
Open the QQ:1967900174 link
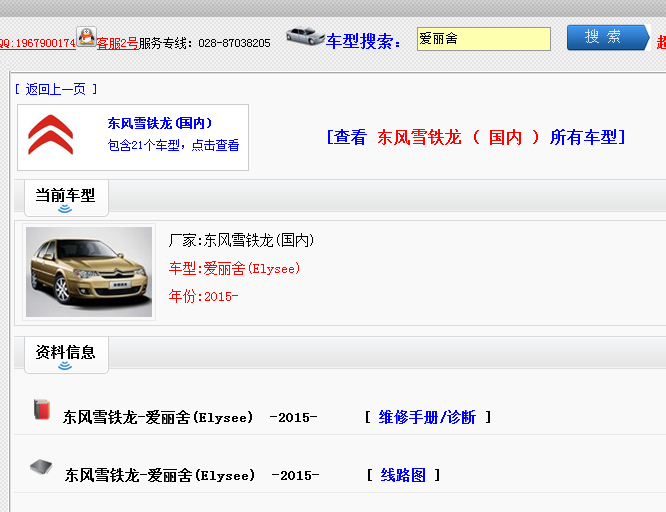pyautogui.click(x=37, y=43)
